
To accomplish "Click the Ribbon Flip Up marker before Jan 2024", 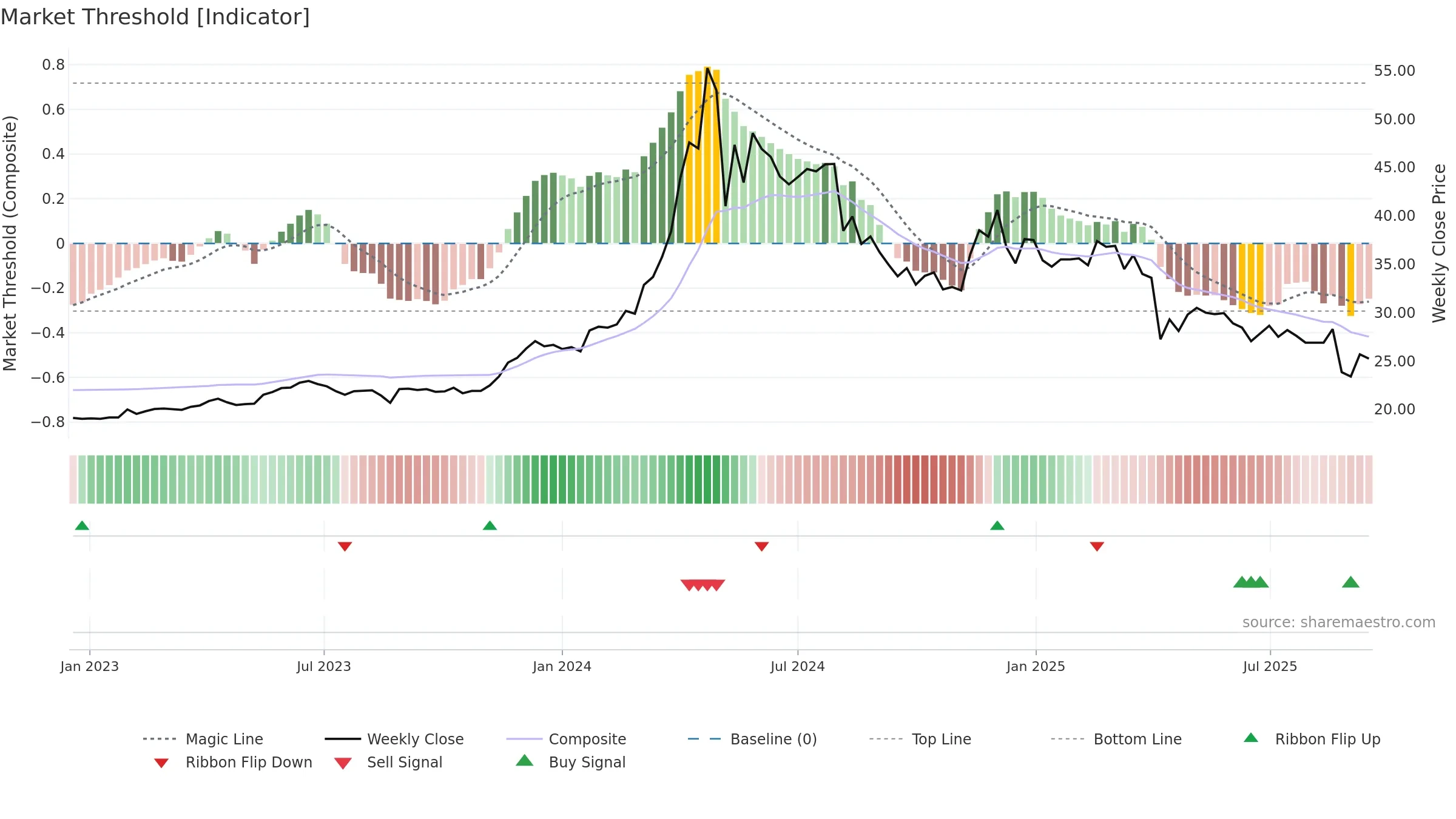I will point(490,525).
